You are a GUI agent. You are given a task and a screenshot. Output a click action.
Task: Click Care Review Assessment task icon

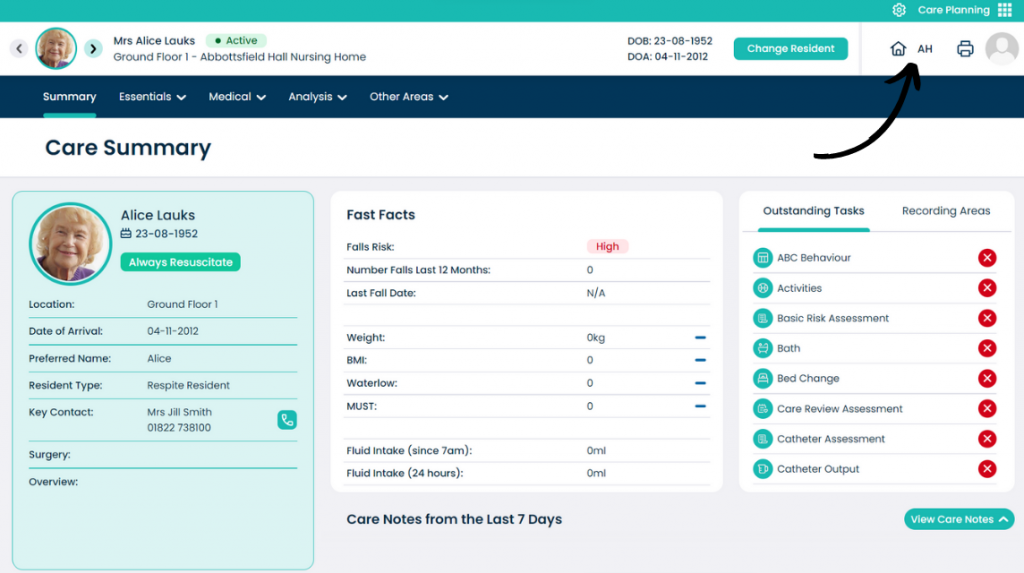pyautogui.click(x=762, y=408)
